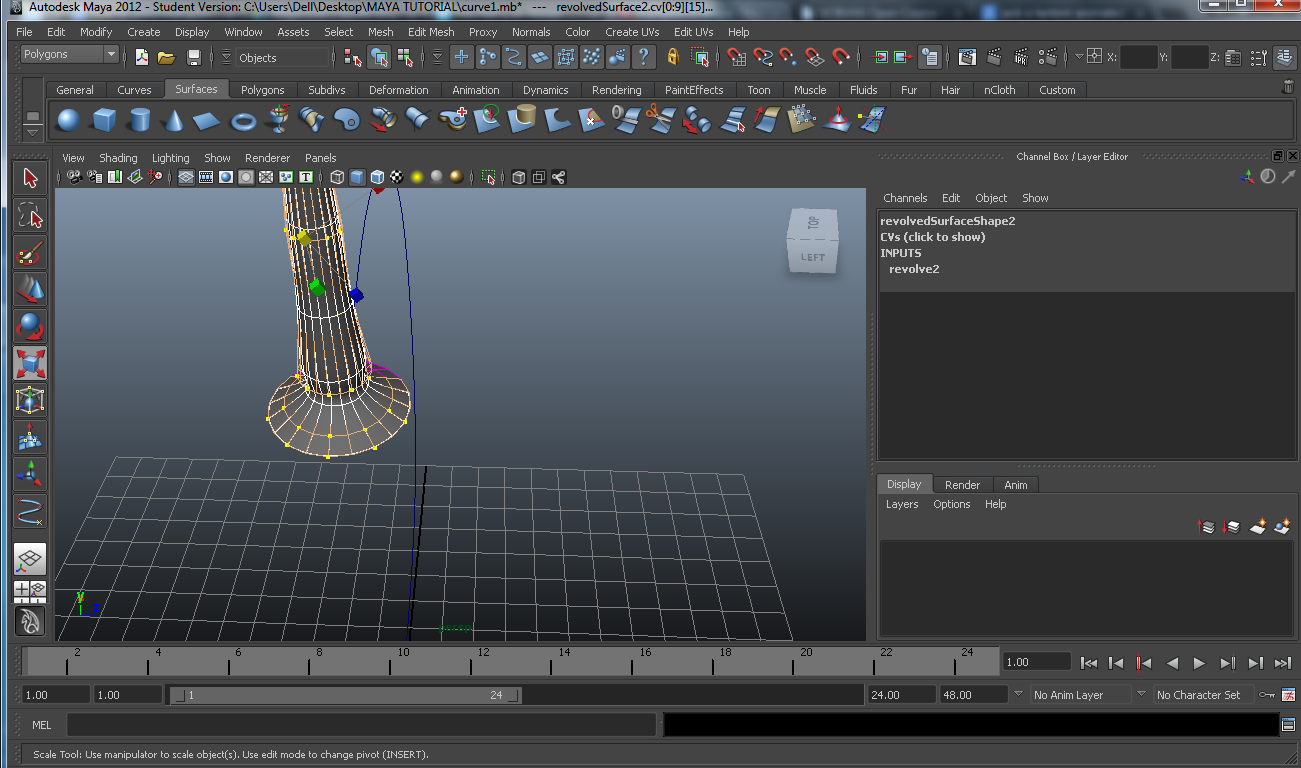
Task: Expand the shelf options arrow menu
Action: (x=33, y=131)
